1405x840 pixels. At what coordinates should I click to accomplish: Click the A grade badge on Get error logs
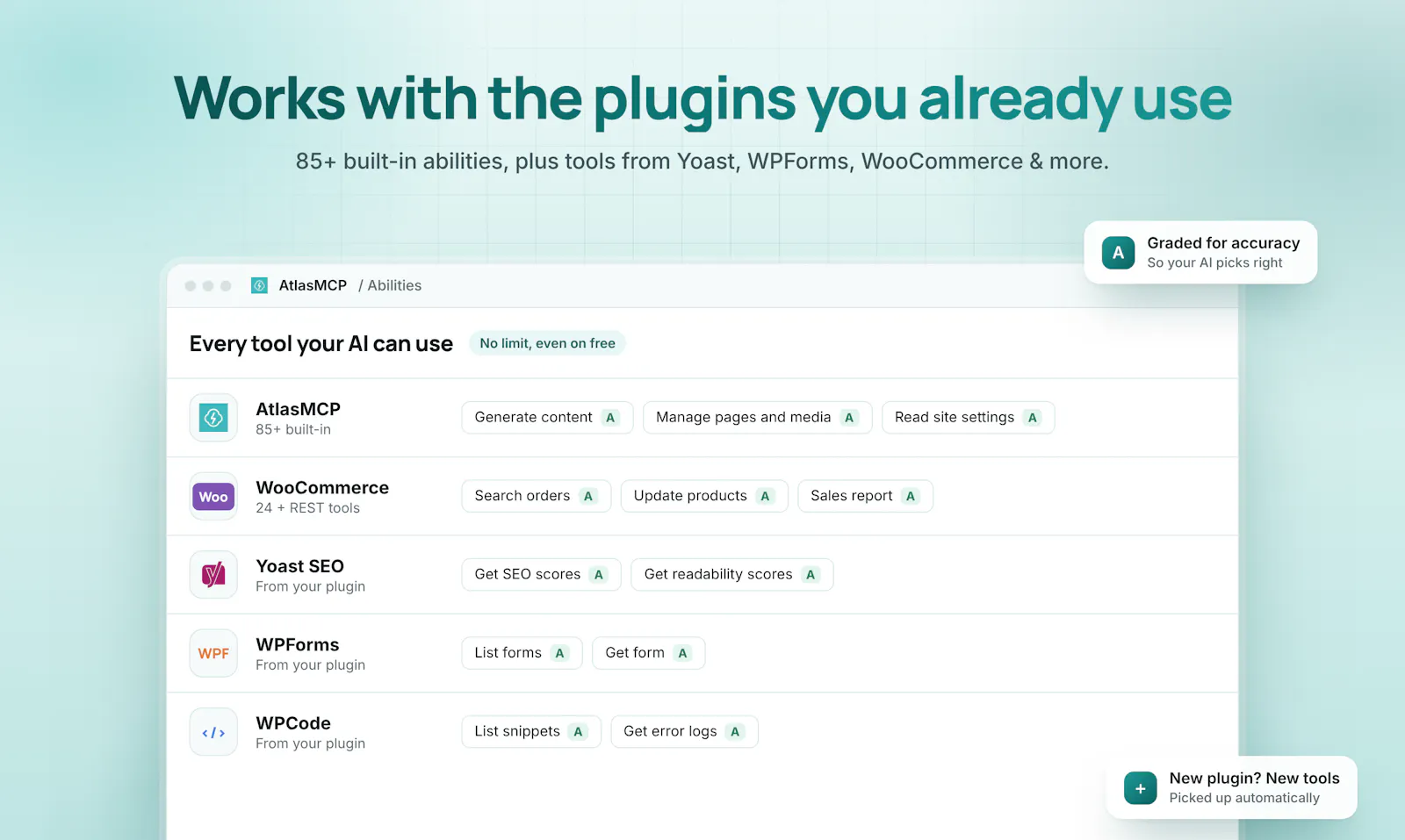(735, 732)
